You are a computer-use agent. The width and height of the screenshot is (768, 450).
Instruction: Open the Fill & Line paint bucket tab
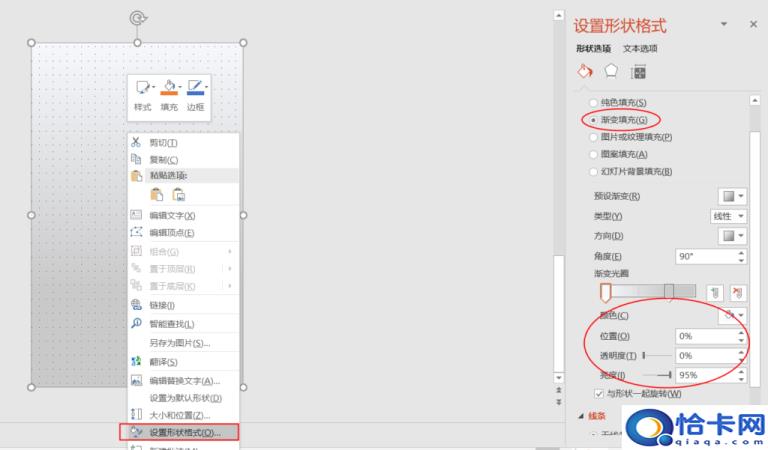point(584,71)
